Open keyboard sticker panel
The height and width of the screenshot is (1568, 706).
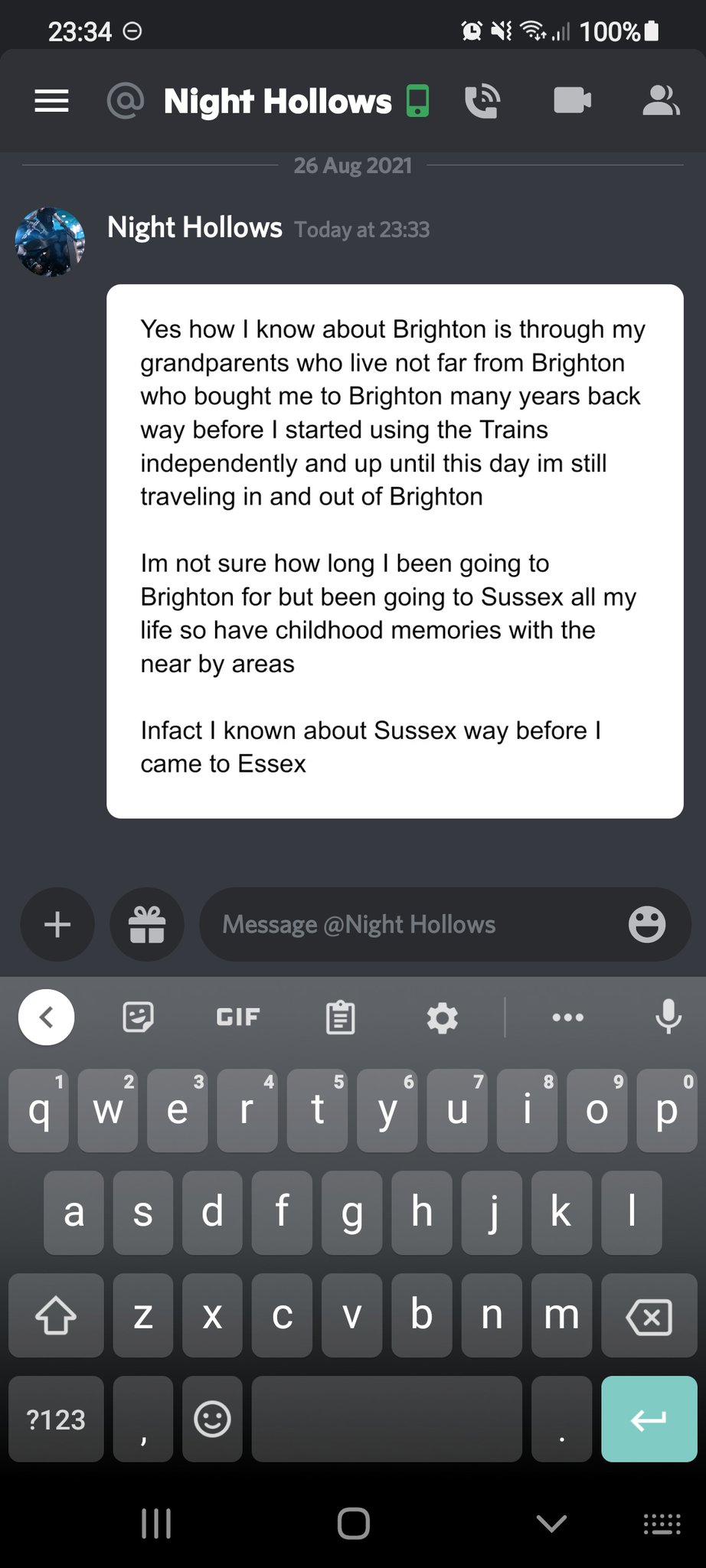pyautogui.click(x=139, y=1017)
